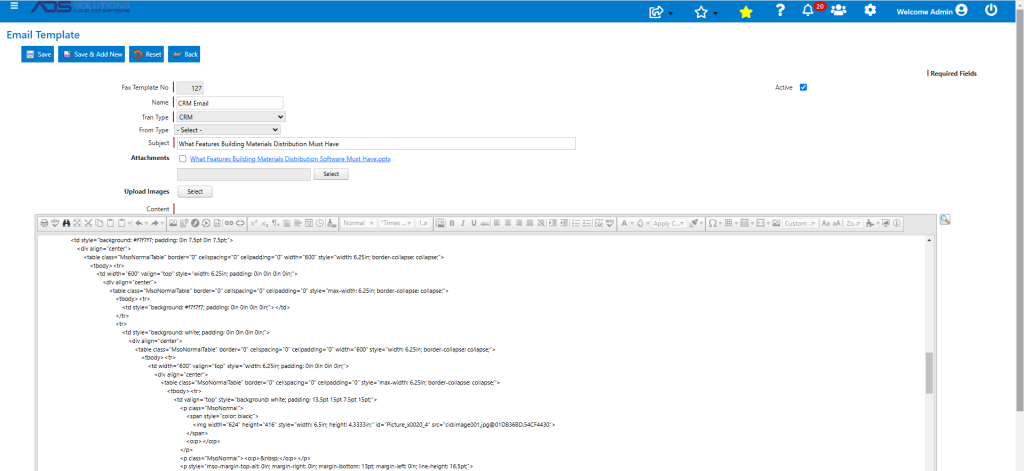Viewport: 1024px width, 471px height.
Task: Open the Zoom dropdown in editor toolbar
Action: point(852,223)
